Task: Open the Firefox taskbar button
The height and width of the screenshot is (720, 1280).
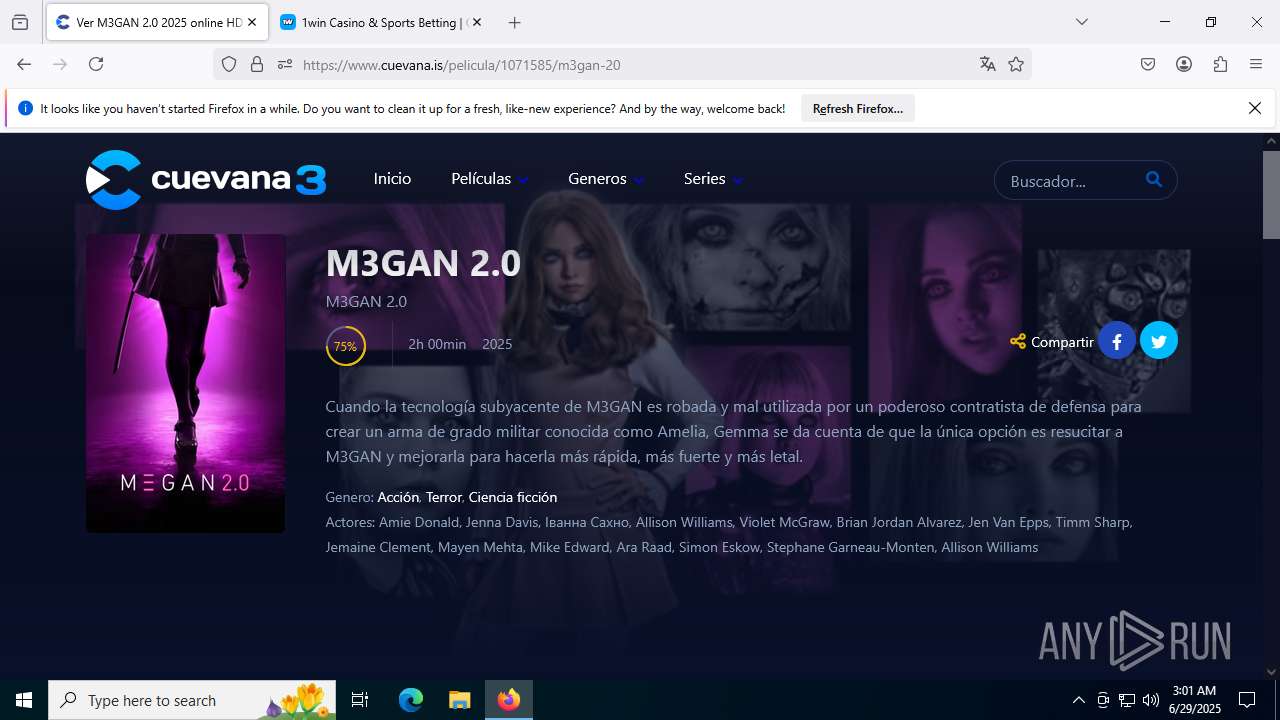Action: (509, 700)
